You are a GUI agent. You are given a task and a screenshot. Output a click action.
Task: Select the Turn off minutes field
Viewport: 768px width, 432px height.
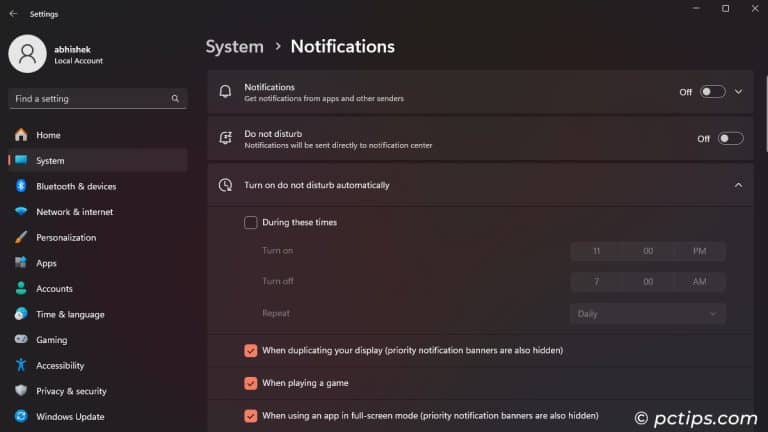[648, 282]
